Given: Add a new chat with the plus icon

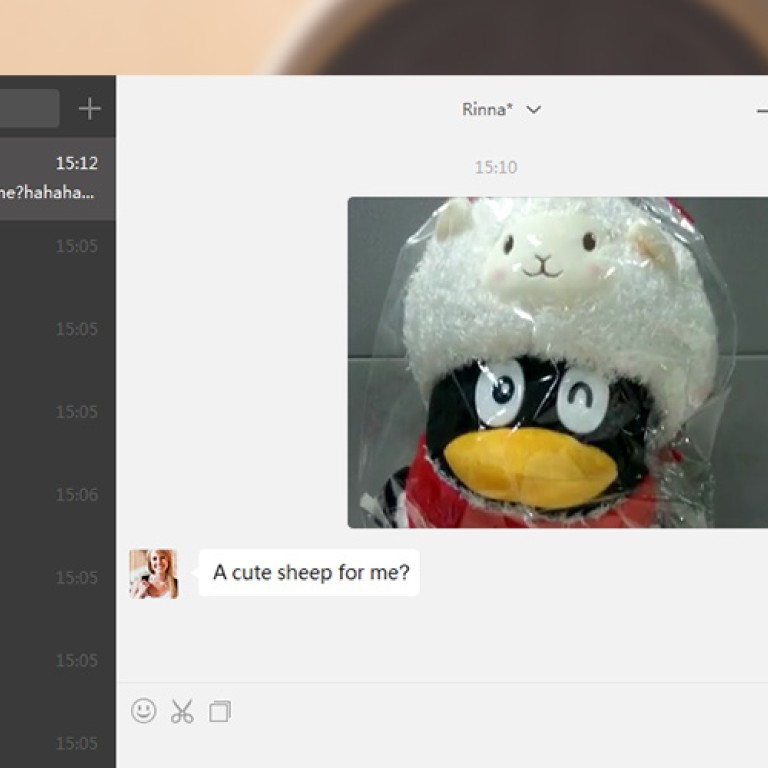Looking at the screenshot, I should (x=90, y=108).
